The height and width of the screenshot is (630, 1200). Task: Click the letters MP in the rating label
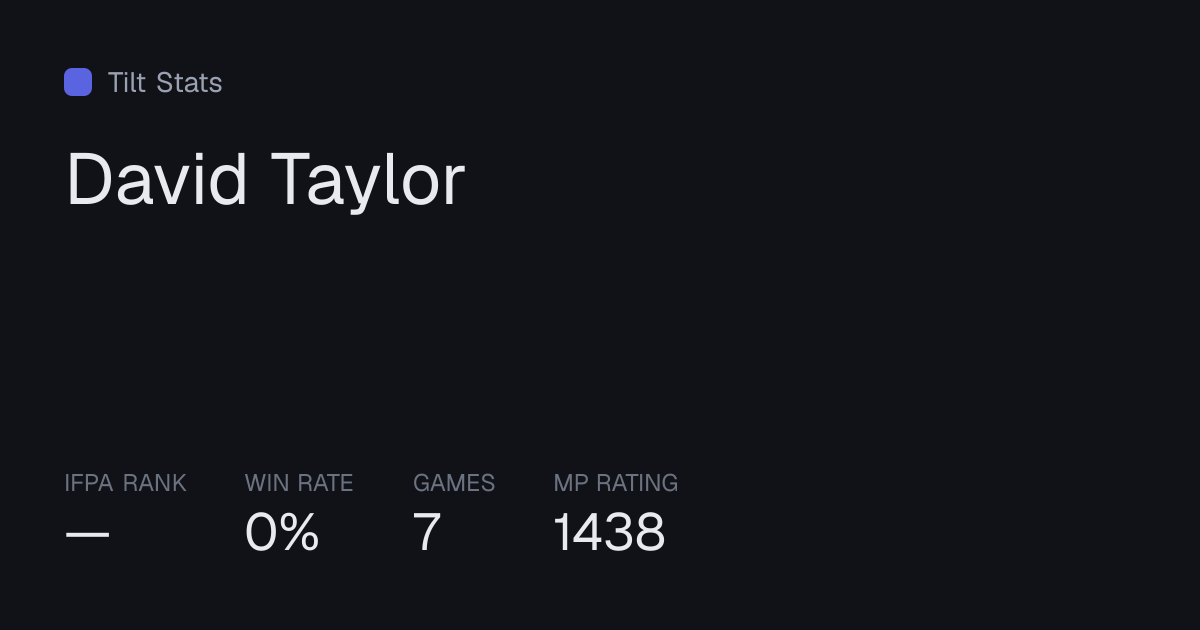[571, 483]
